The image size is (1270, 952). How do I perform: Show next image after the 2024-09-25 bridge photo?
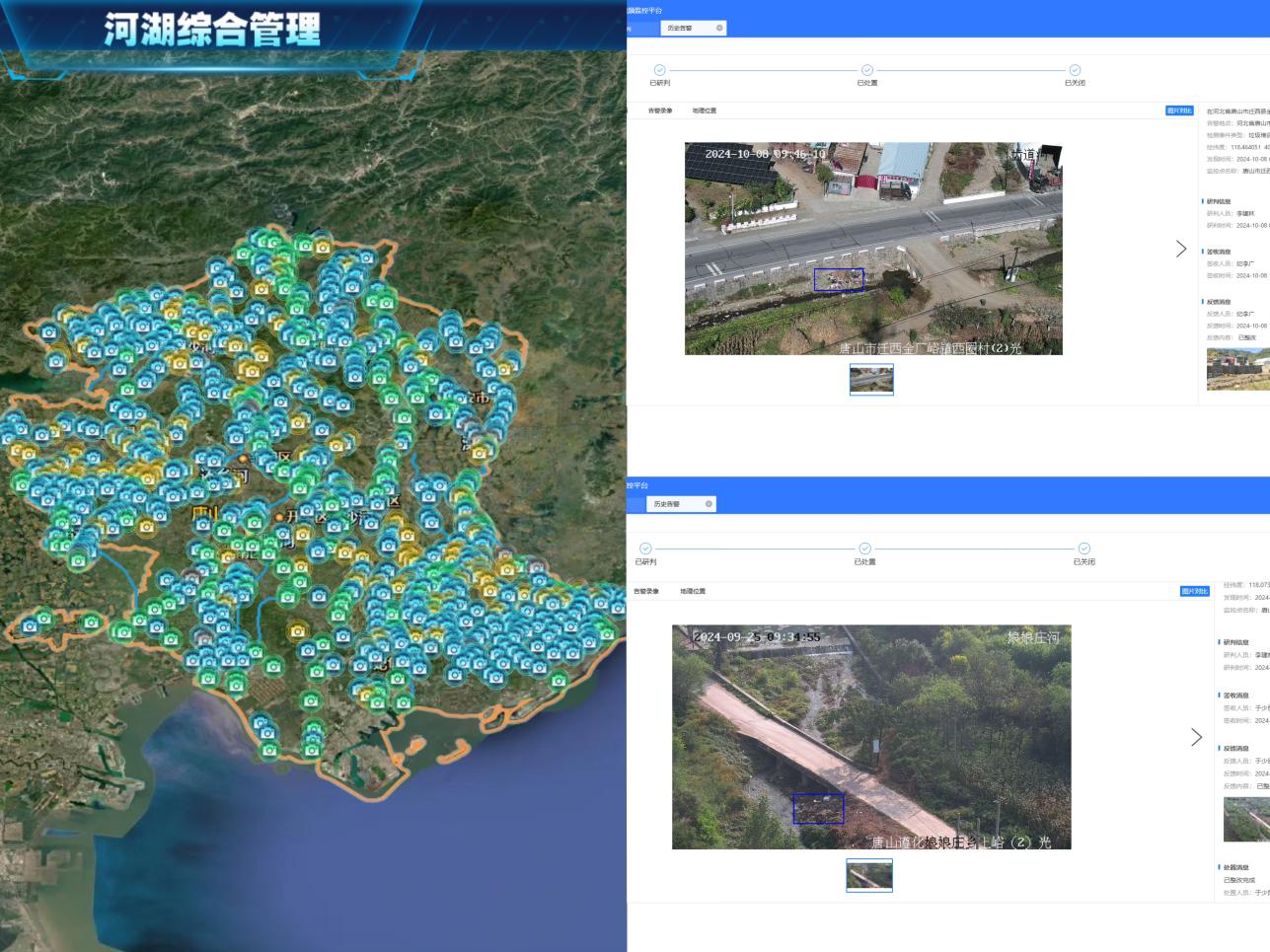coord(1196,737)
